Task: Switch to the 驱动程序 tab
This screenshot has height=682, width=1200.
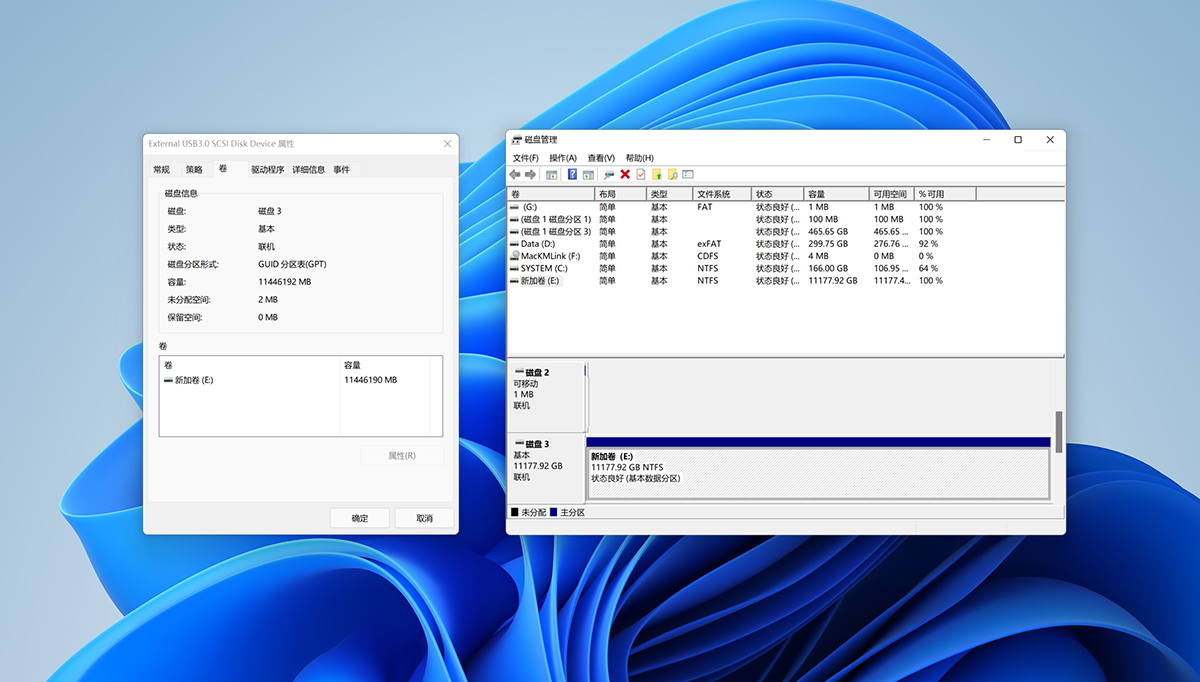Action: [268, 169]
